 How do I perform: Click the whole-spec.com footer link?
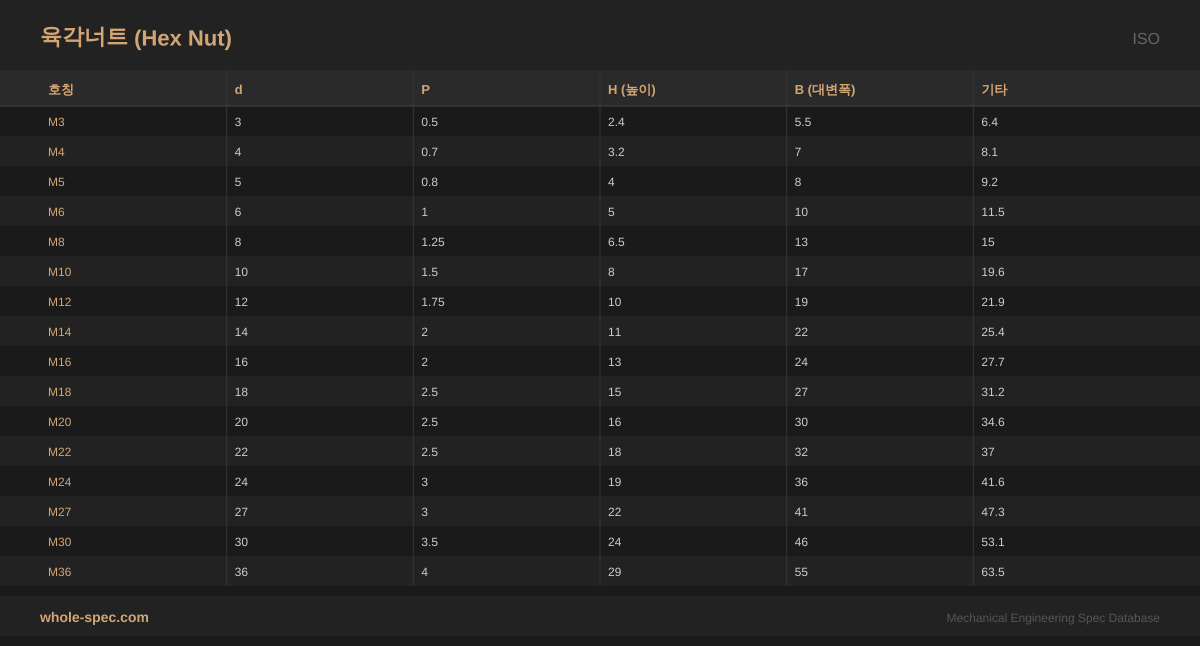coord(94,617)
